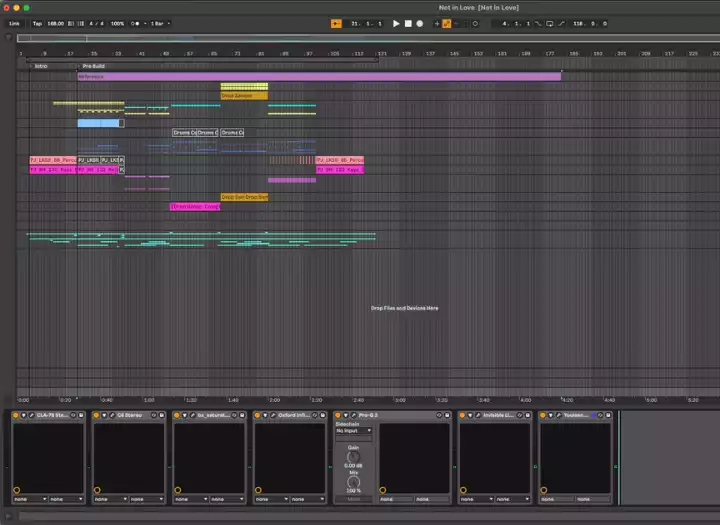The image size is (720, 525).
Task: Select the 168.00 tempo field
Action: [56, 23]
